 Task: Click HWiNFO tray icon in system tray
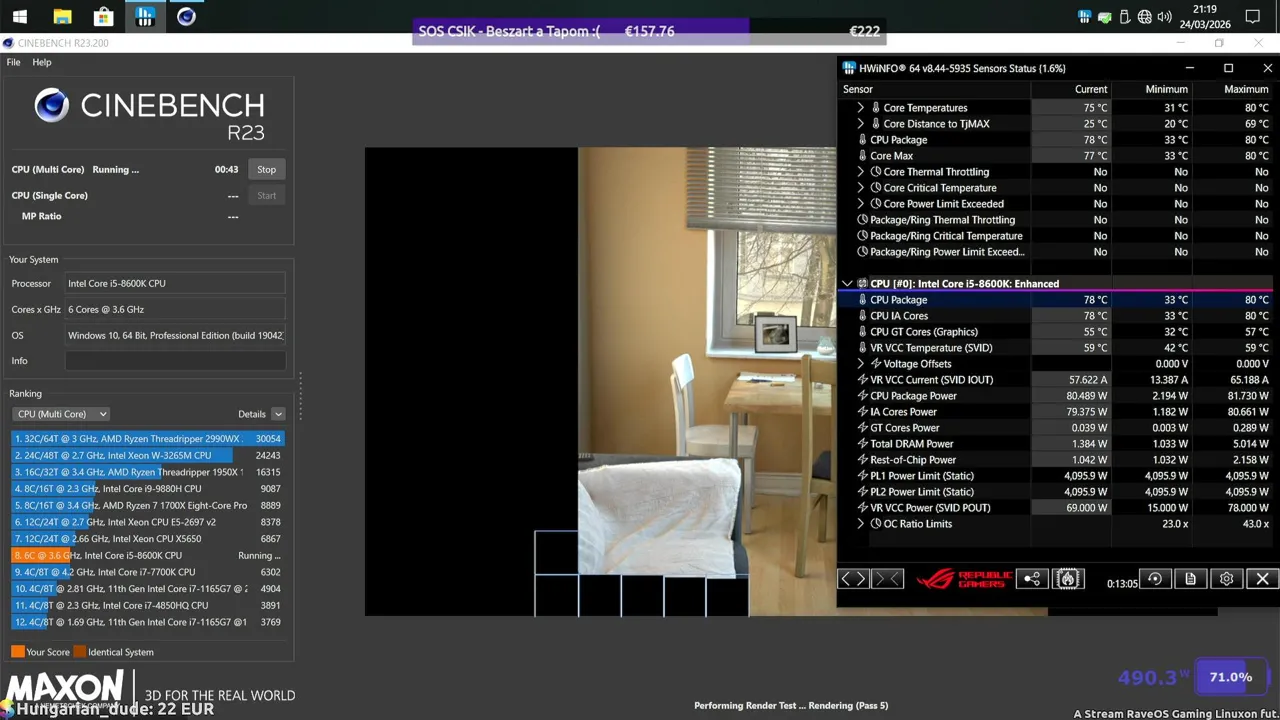pos(1085,17)
